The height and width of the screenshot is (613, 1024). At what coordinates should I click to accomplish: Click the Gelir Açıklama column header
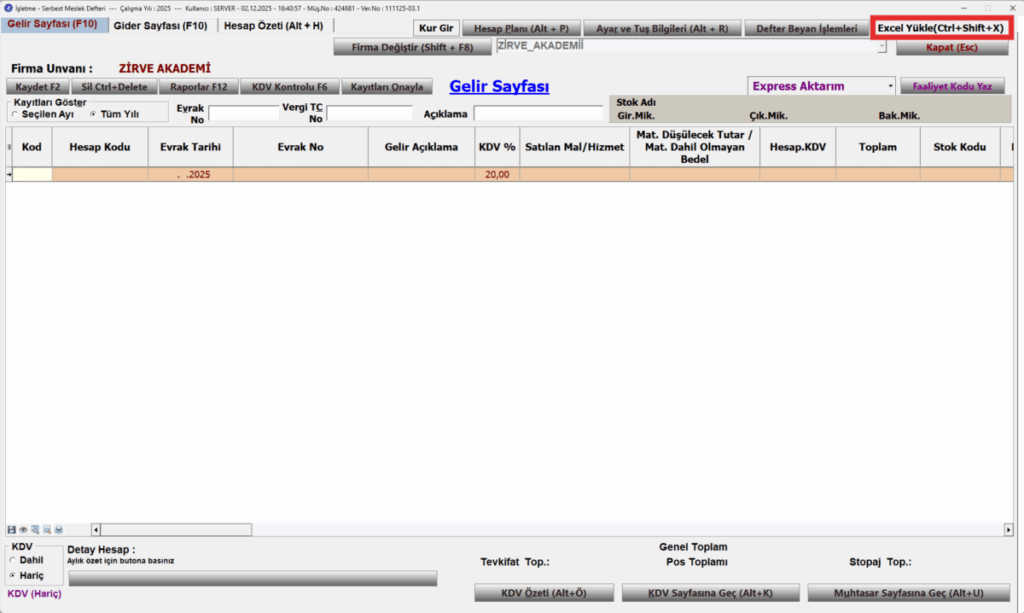[x=421, y=147]
